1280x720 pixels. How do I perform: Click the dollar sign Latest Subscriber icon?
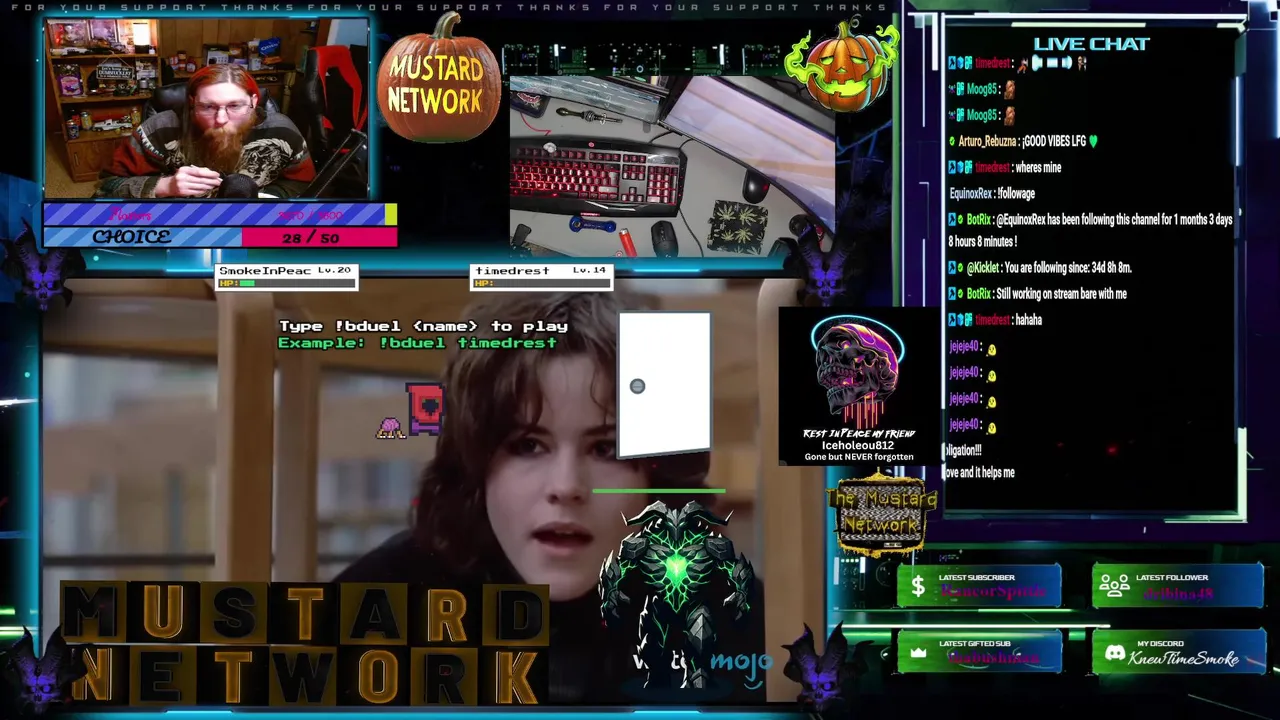tap(917, 587)
